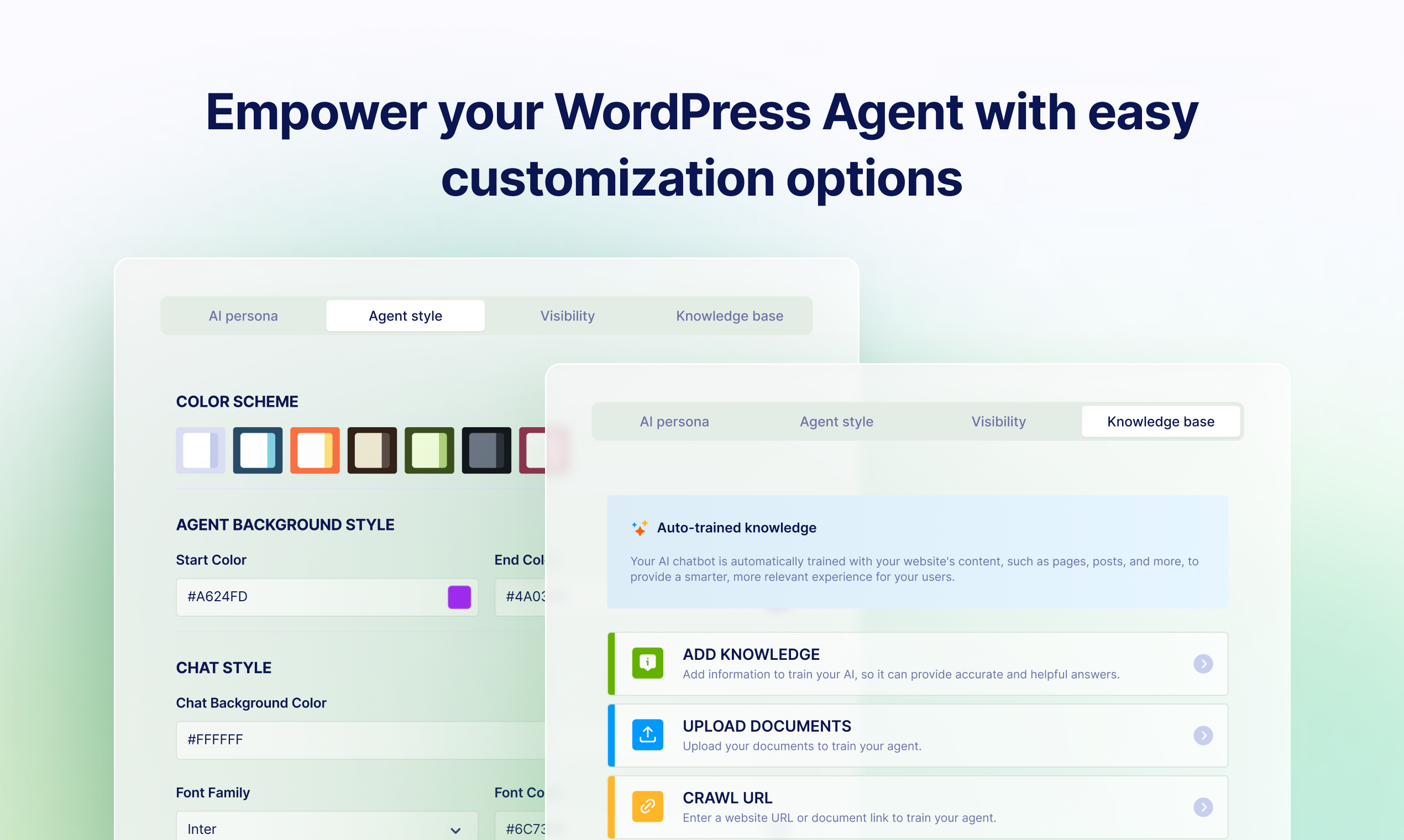
Task: Click the Chat Background Color field #FFFFFF
Action: point(360,741)
